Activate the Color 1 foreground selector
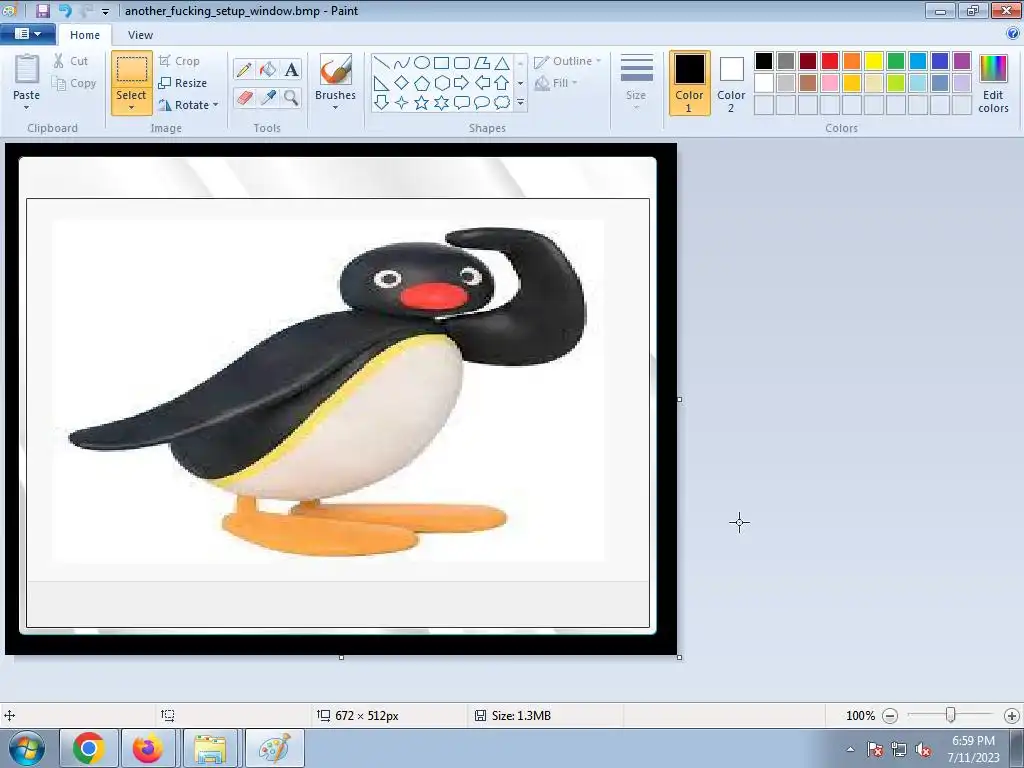Image resolution: width=1024 pixels, height=768 pixels. pos(689,83)
